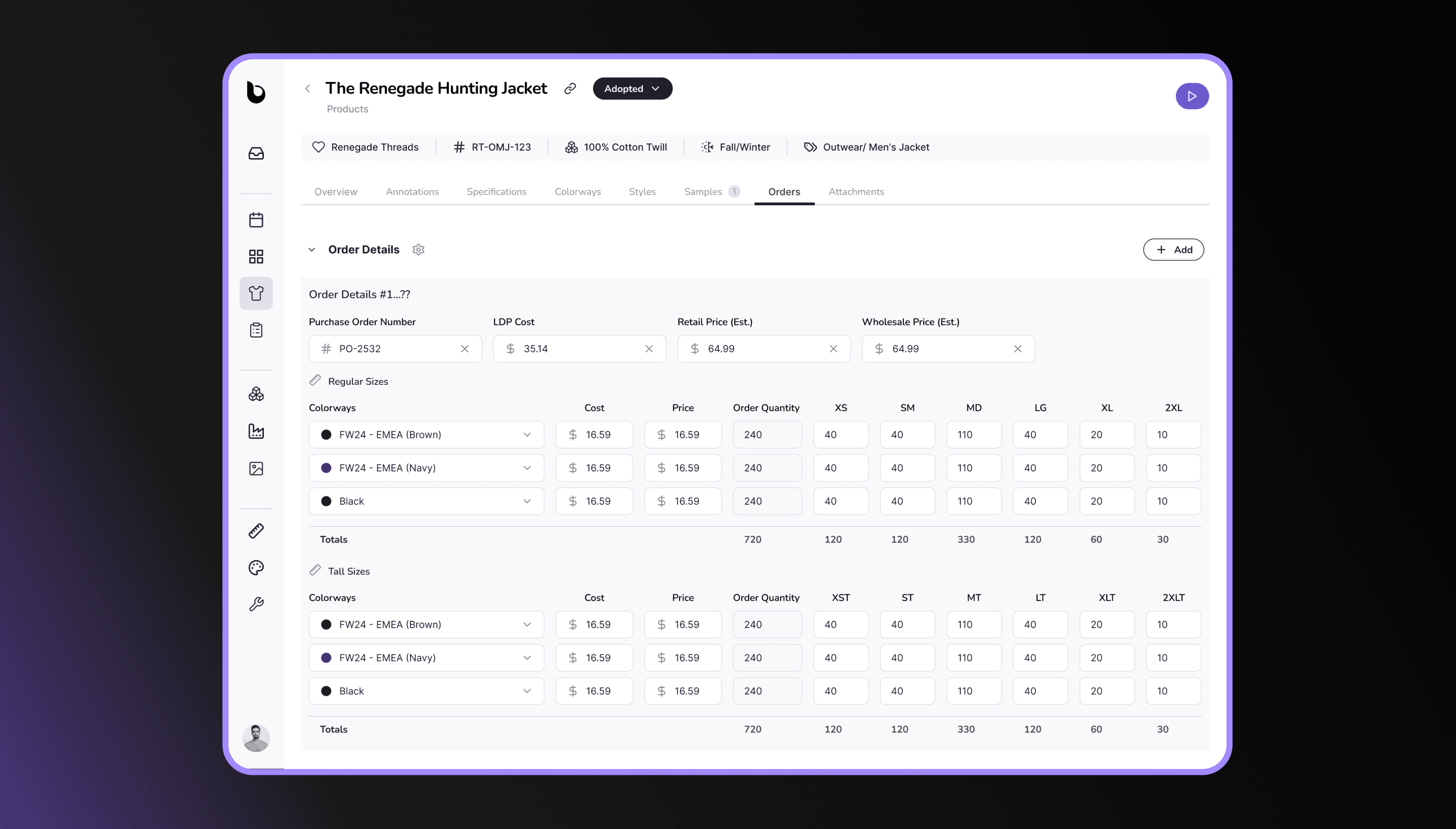Open the dashboard grid icon in sidebar

pos(256,256)
